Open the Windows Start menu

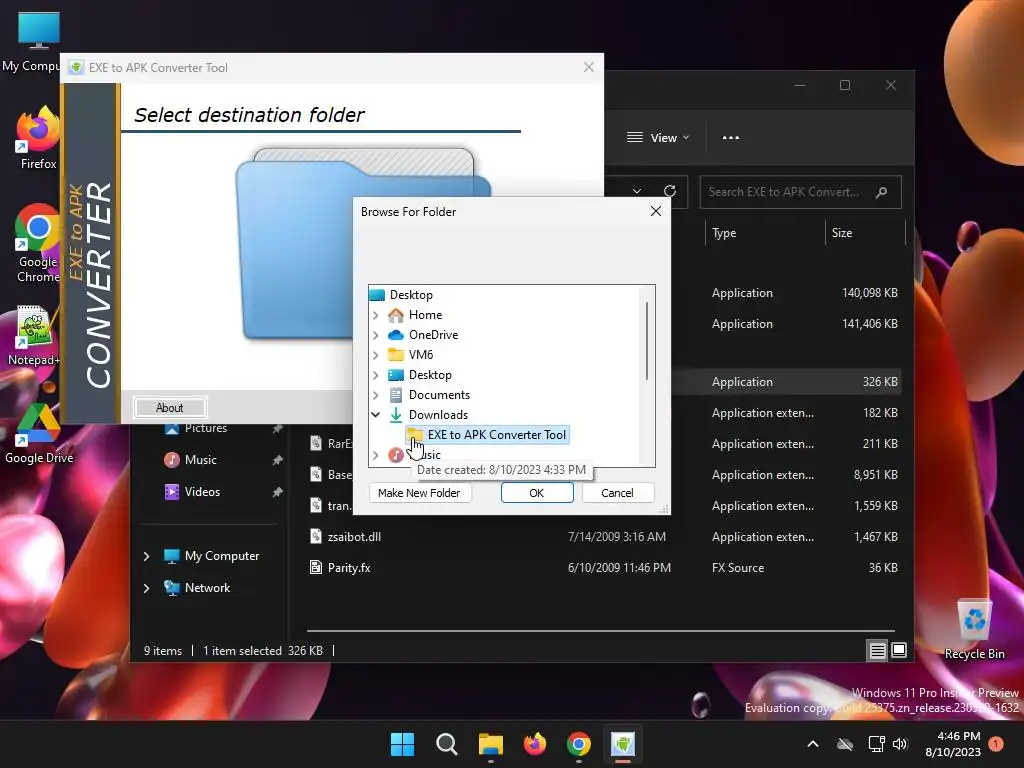[402, 744]
